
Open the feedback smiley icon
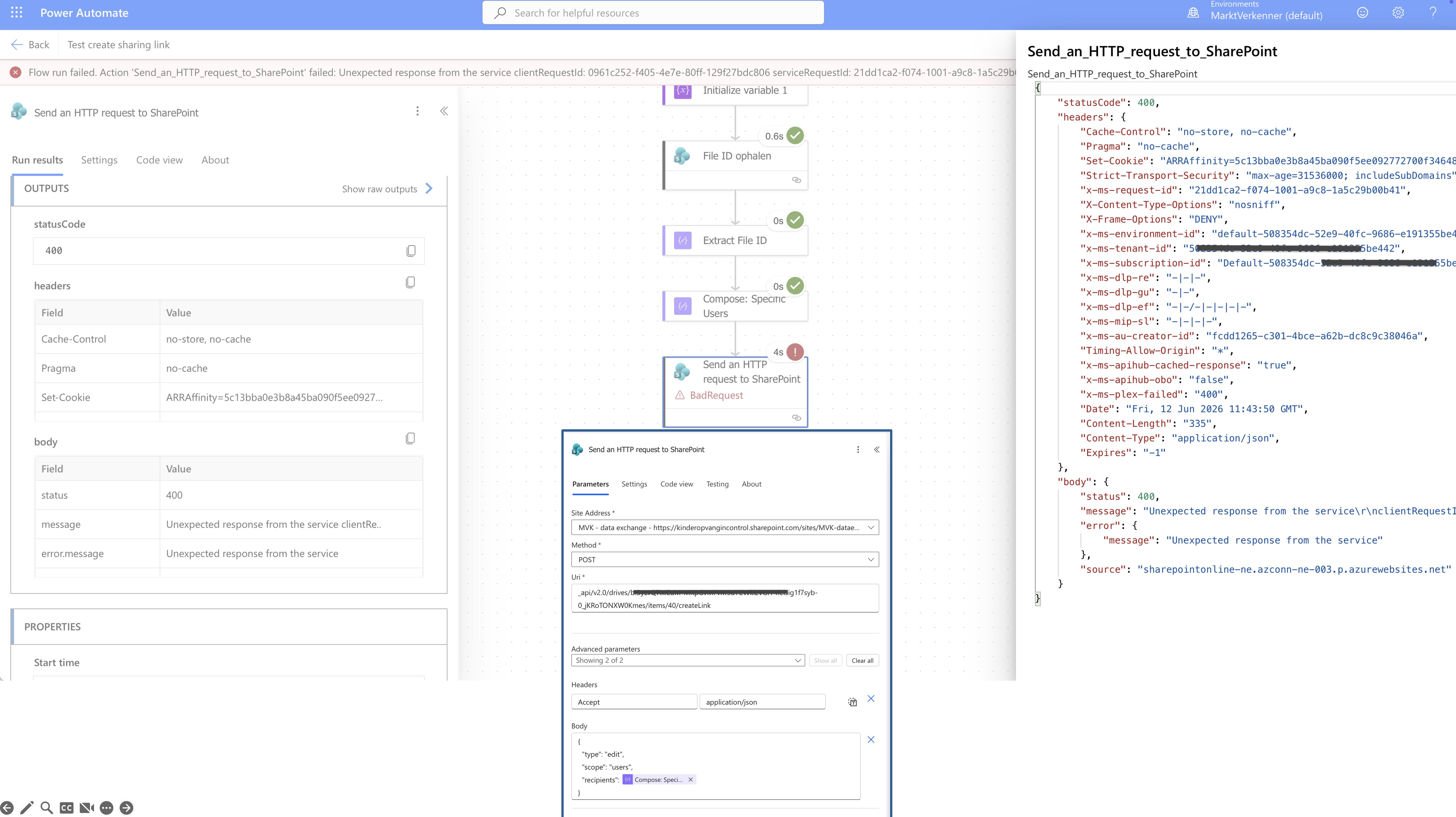pyautogui.click(x=1362, y=13)
